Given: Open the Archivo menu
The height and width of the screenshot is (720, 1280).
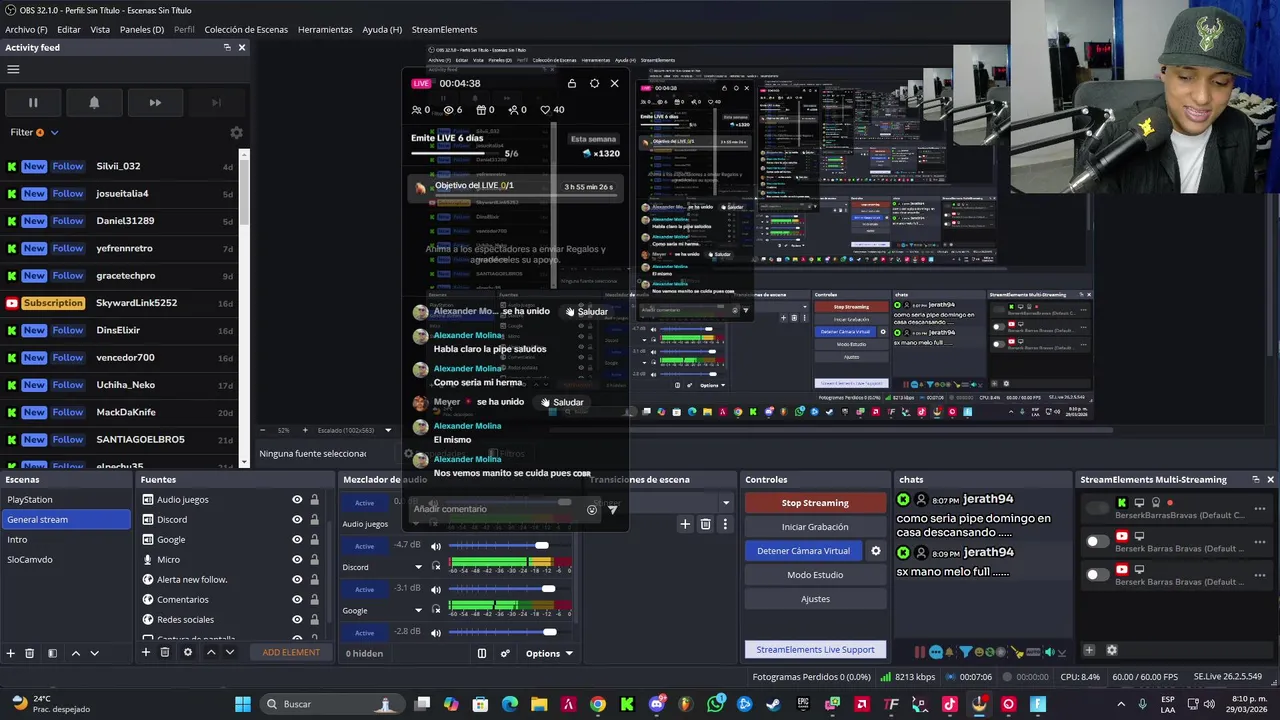Looking at the screenshot, I should point(26,29).
